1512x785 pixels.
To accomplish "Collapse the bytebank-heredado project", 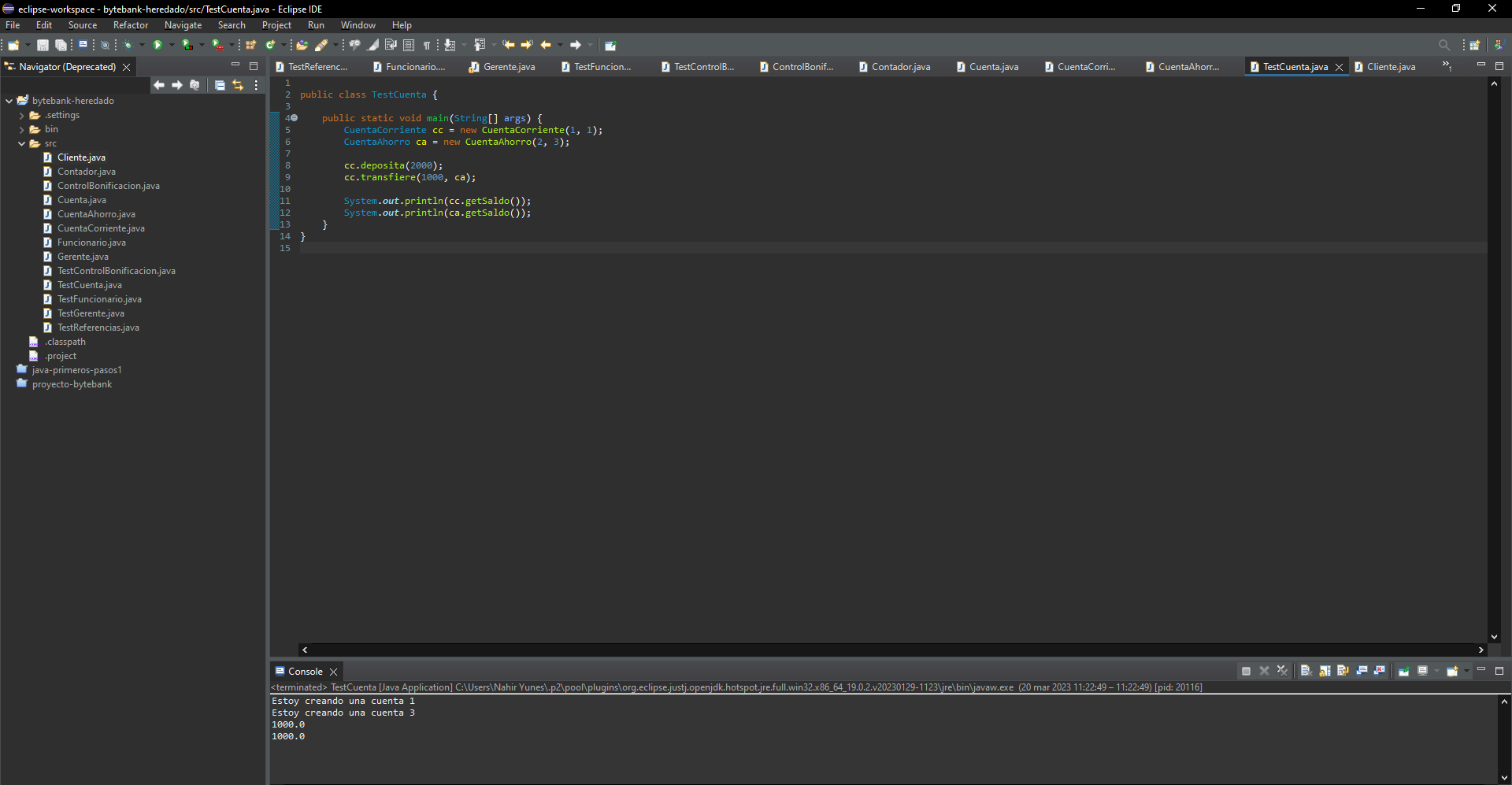I will pos(9,101).
